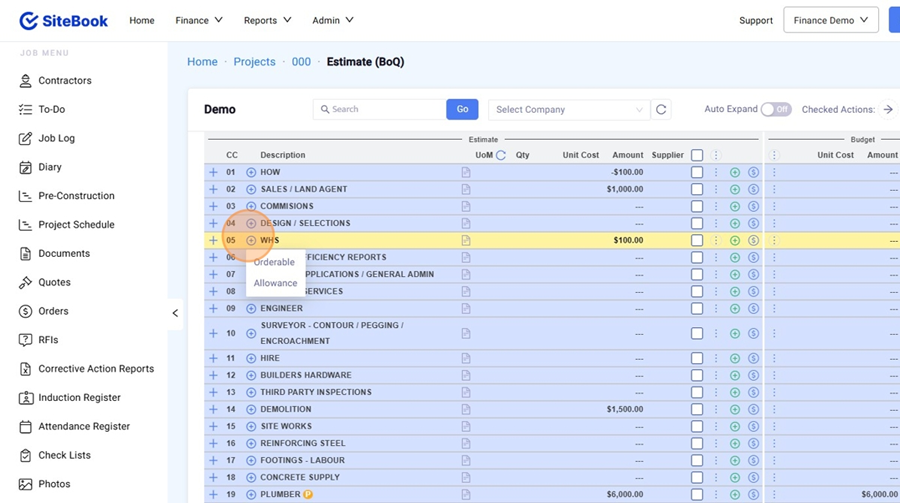Open Pre-Construction in the job menu
900x503 pixels.
[x=76, y=196]
